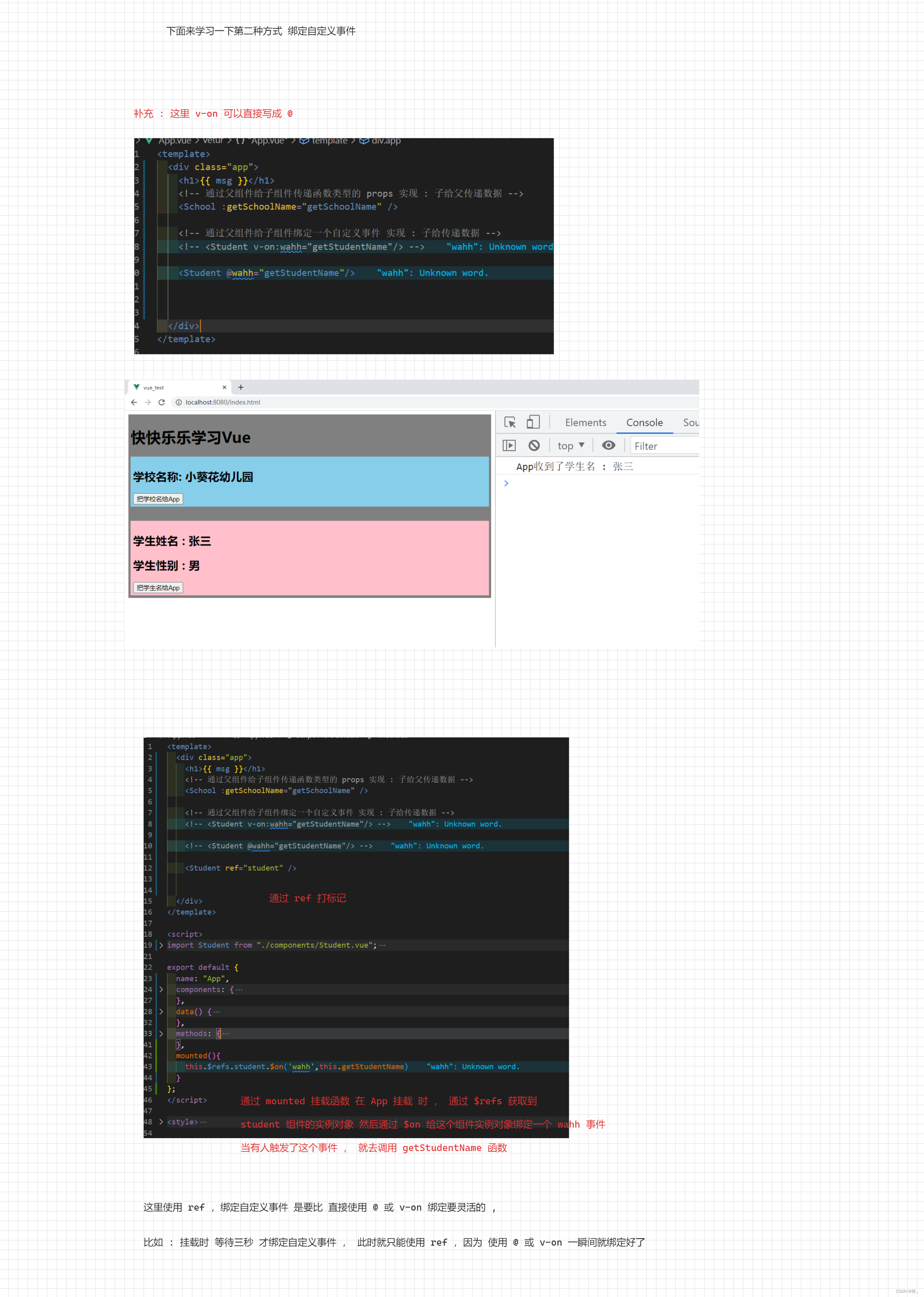Click the 学生姓名 : 张三 text
The image size is (924, 1297).
point(172,541)
